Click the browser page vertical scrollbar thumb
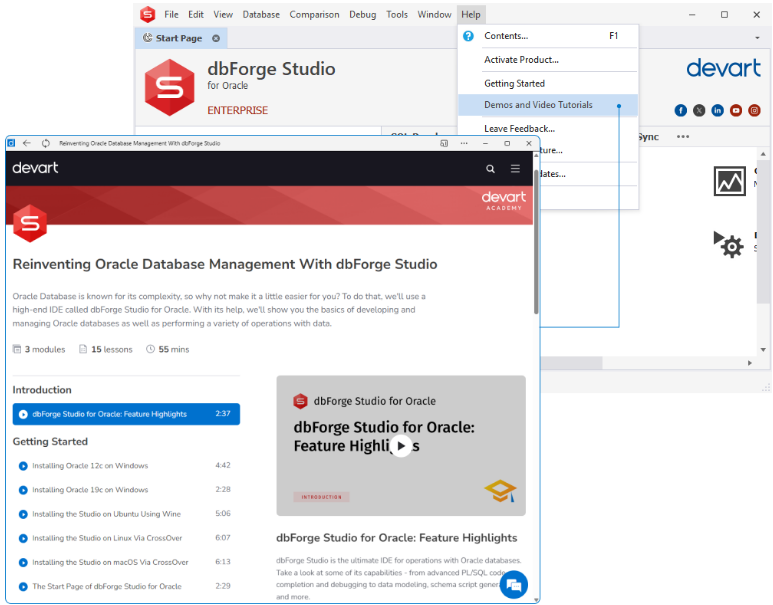This screenshot has width=773, height=605. click(x=536, y=242)
